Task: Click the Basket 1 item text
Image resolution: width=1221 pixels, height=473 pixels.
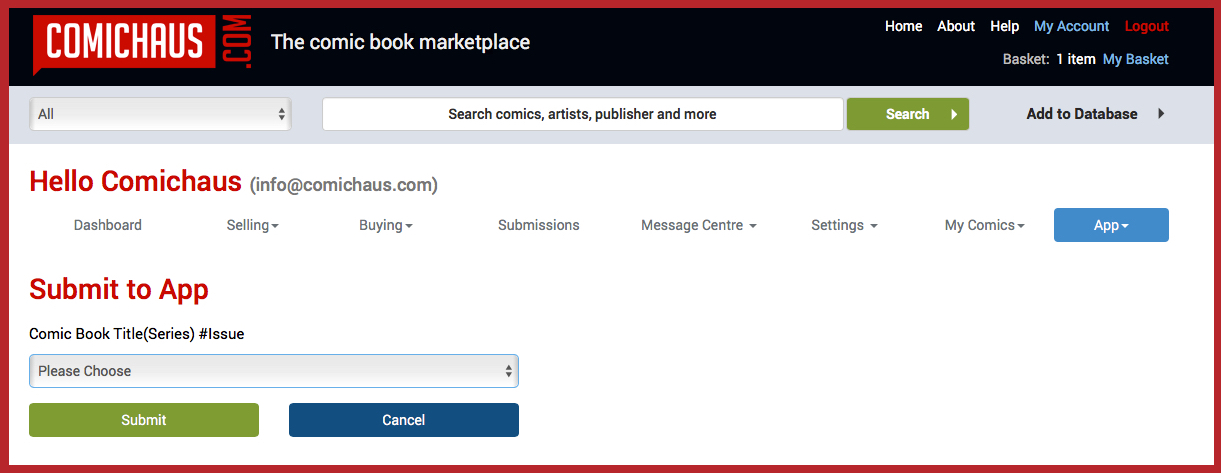Action: click(x=1049, y=59)
